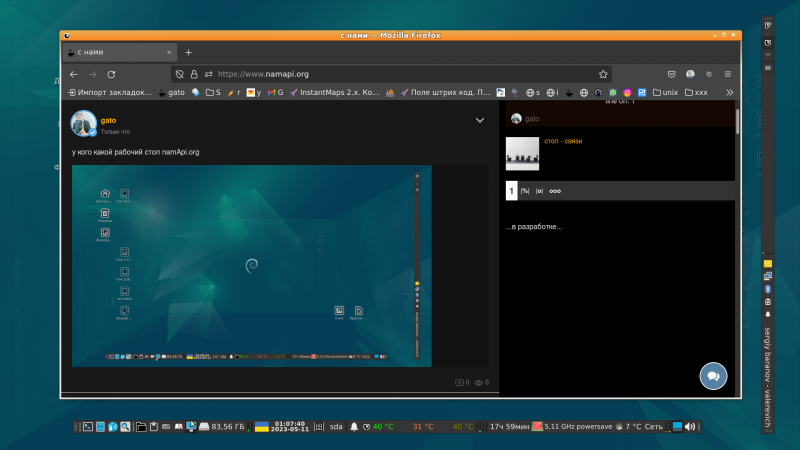Click the volume speaker icon in taskbar
Viewport: 800px width, 450px height.
(689, 427)
